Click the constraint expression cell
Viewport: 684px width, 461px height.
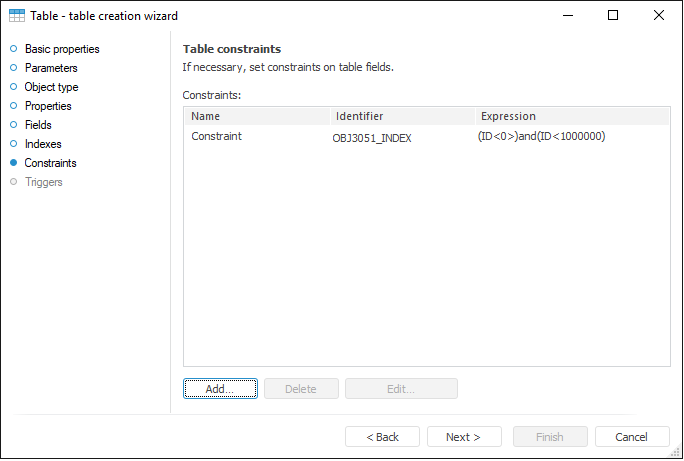point(542,137)
